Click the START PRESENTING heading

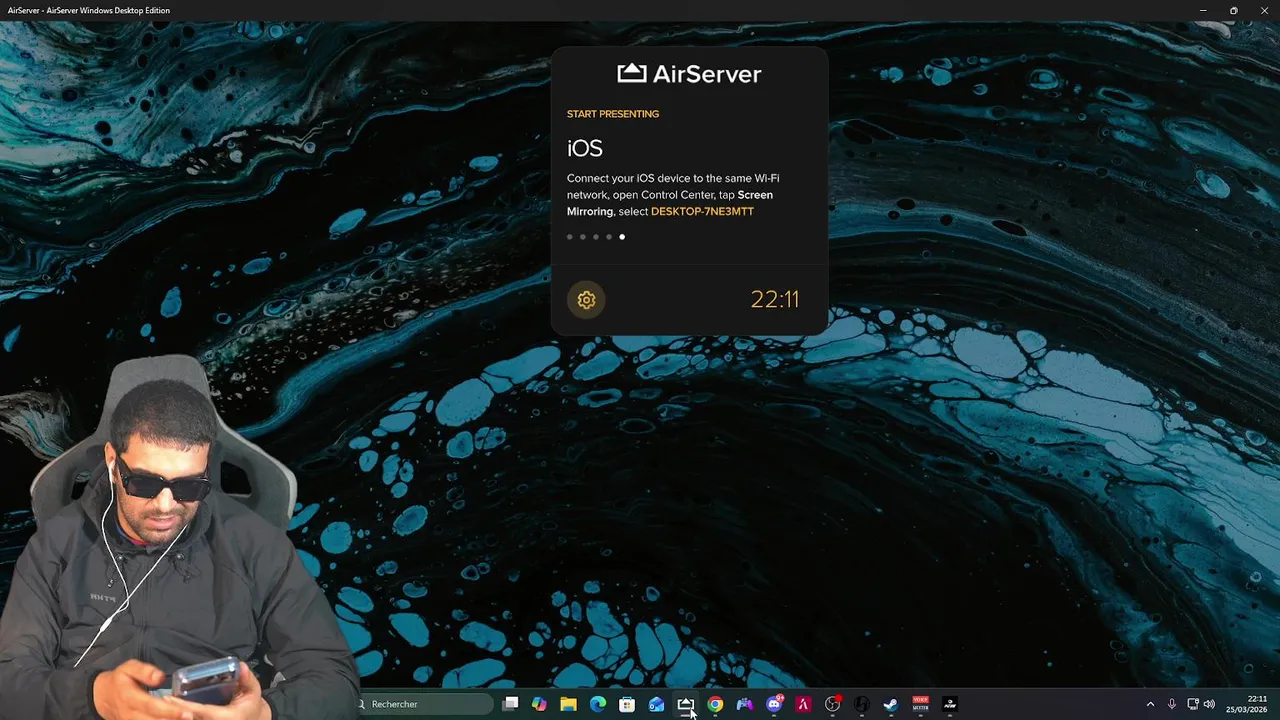[613, 114]
